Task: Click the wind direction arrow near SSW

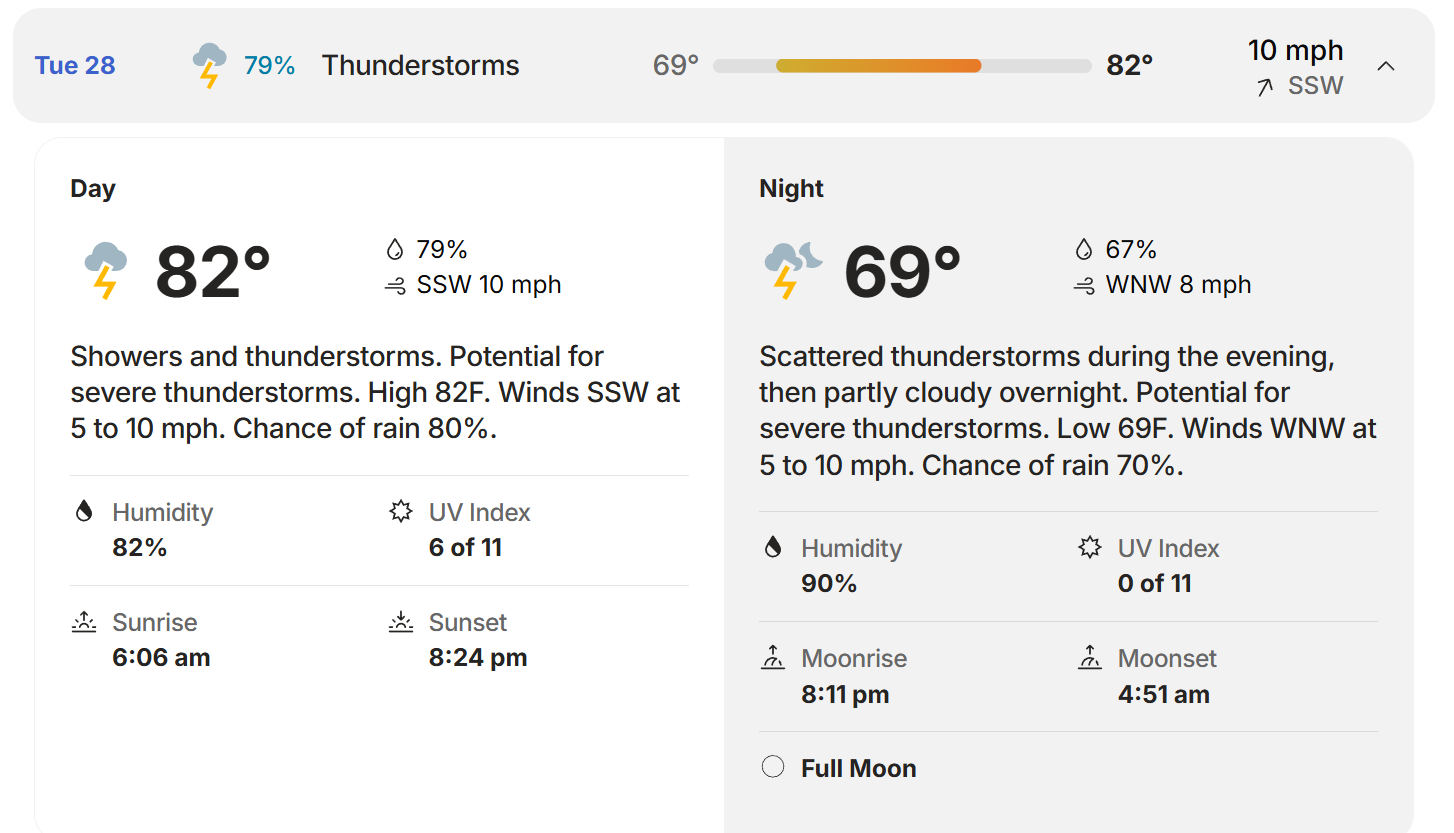Action: pyautogui.click(x=1265, y=87)
